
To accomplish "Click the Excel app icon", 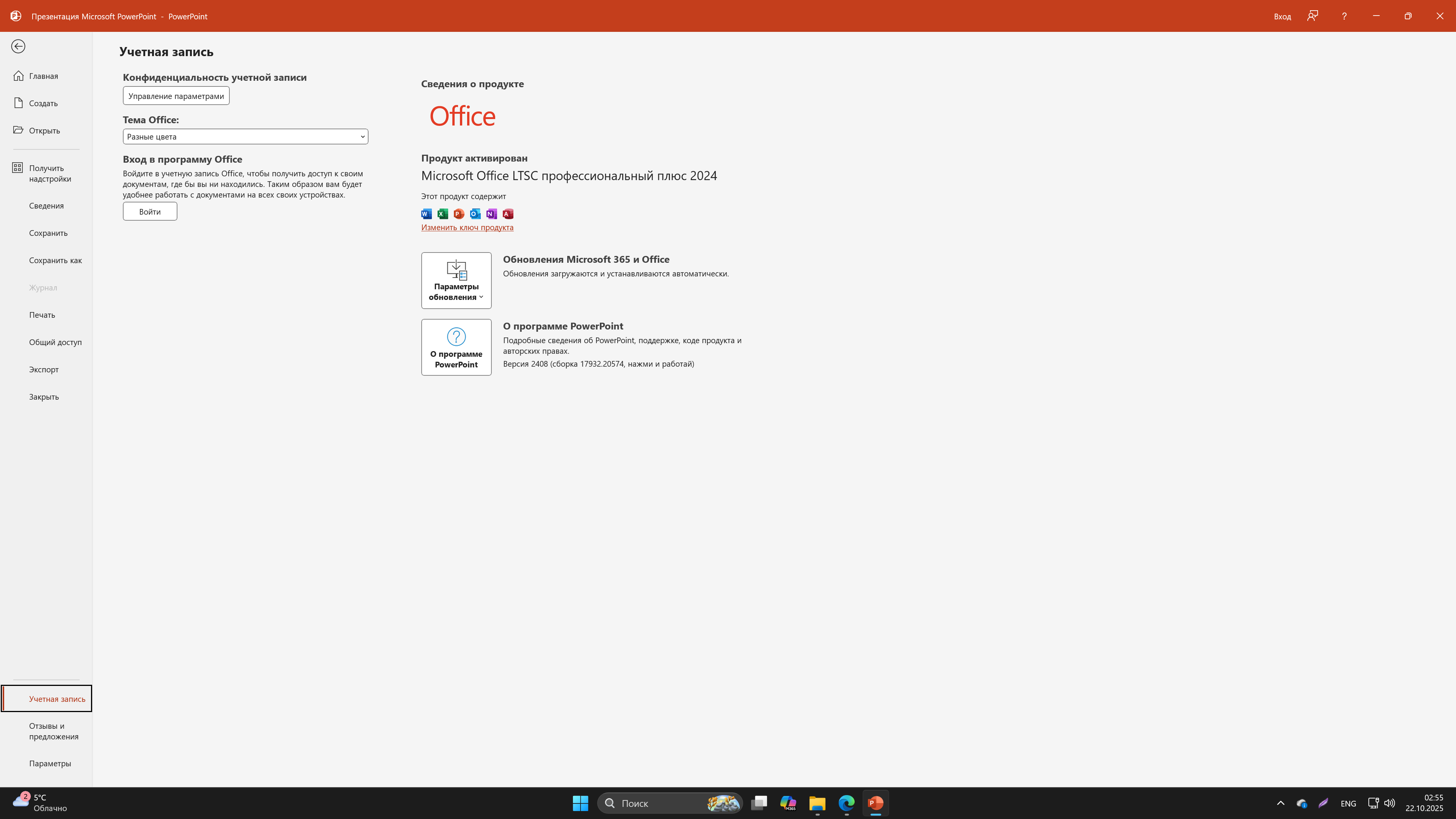I will coord(442,213).
